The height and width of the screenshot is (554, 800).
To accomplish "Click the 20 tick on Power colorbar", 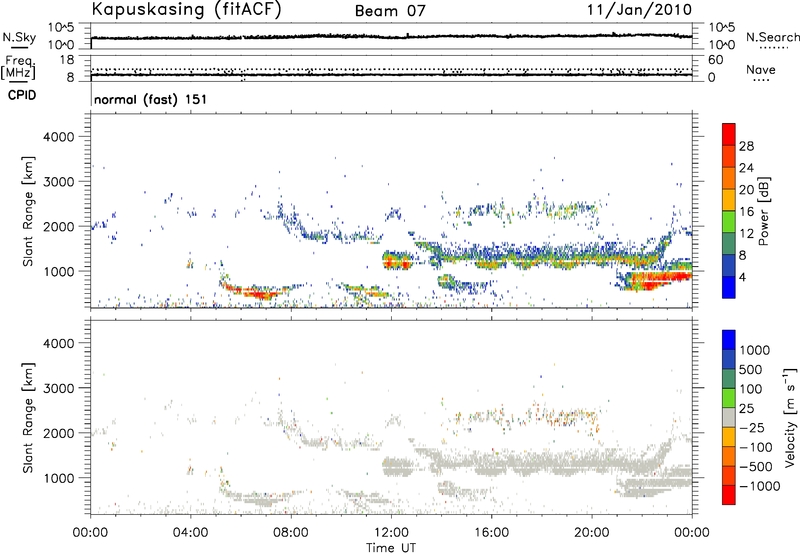I will point(746,190).
